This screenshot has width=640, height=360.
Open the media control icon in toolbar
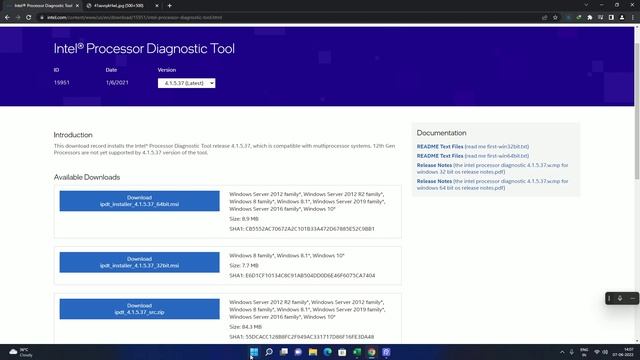click(x=600, y=18)
